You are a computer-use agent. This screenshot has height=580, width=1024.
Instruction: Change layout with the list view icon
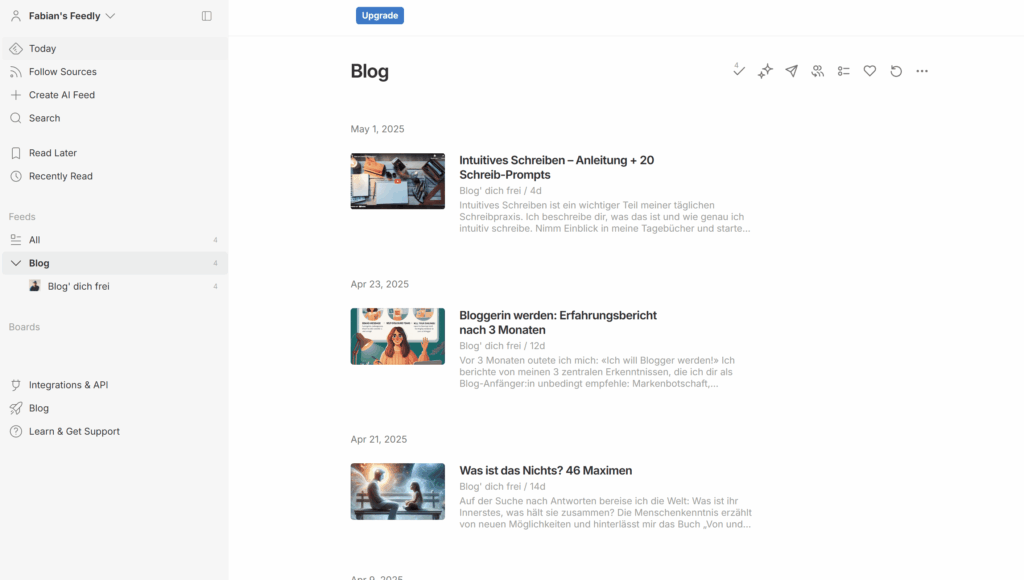844,71
